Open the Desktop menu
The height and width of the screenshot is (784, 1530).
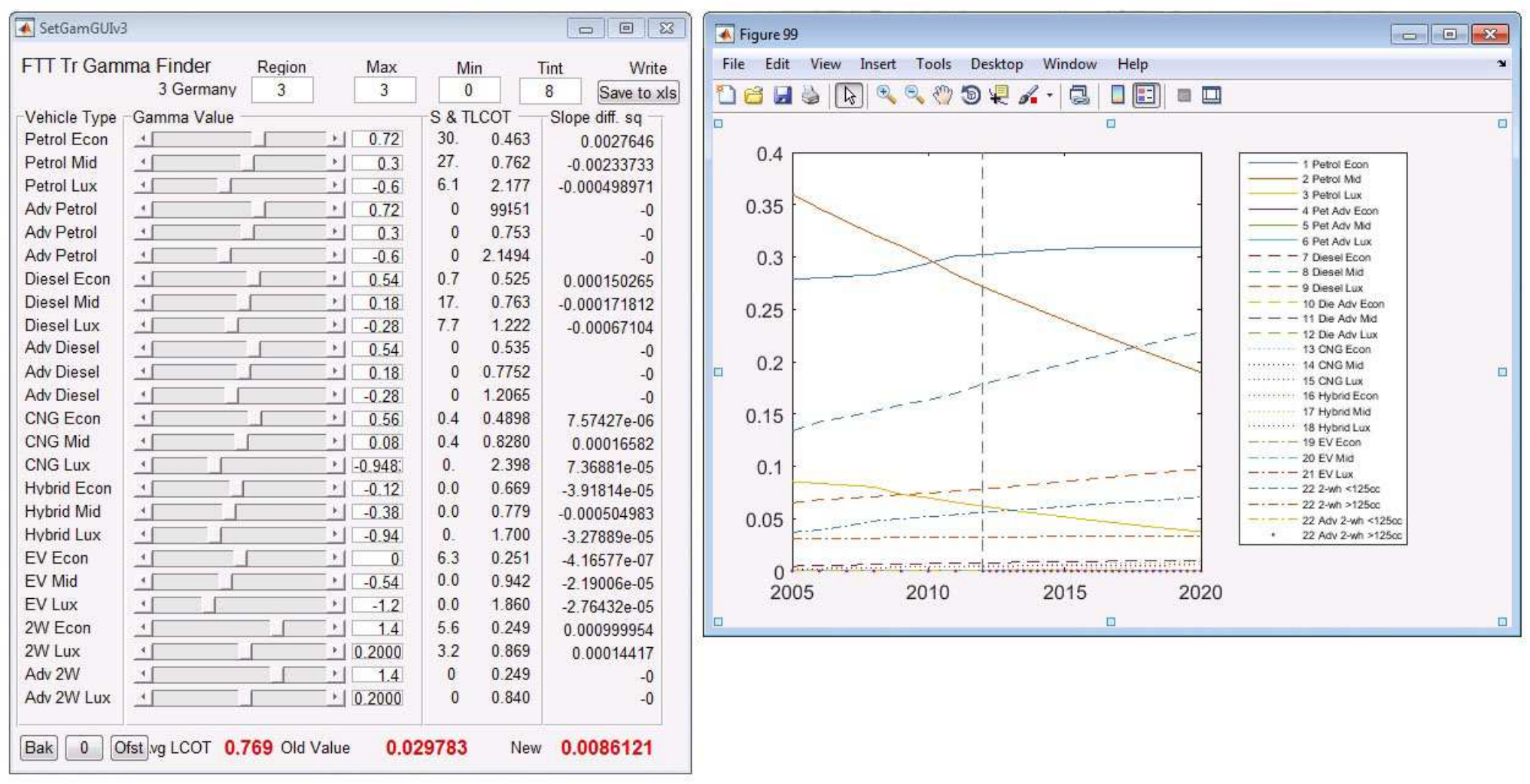(x=996, y=64)
